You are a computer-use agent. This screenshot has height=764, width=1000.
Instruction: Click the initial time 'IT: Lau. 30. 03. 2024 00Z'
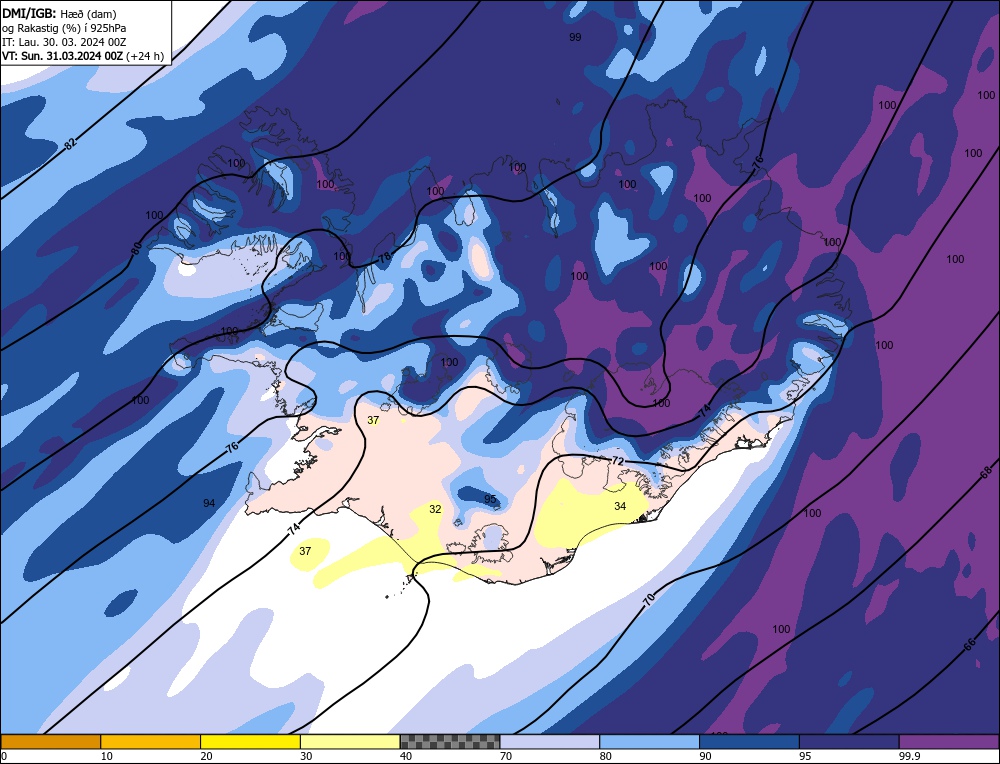click(64, 42)
